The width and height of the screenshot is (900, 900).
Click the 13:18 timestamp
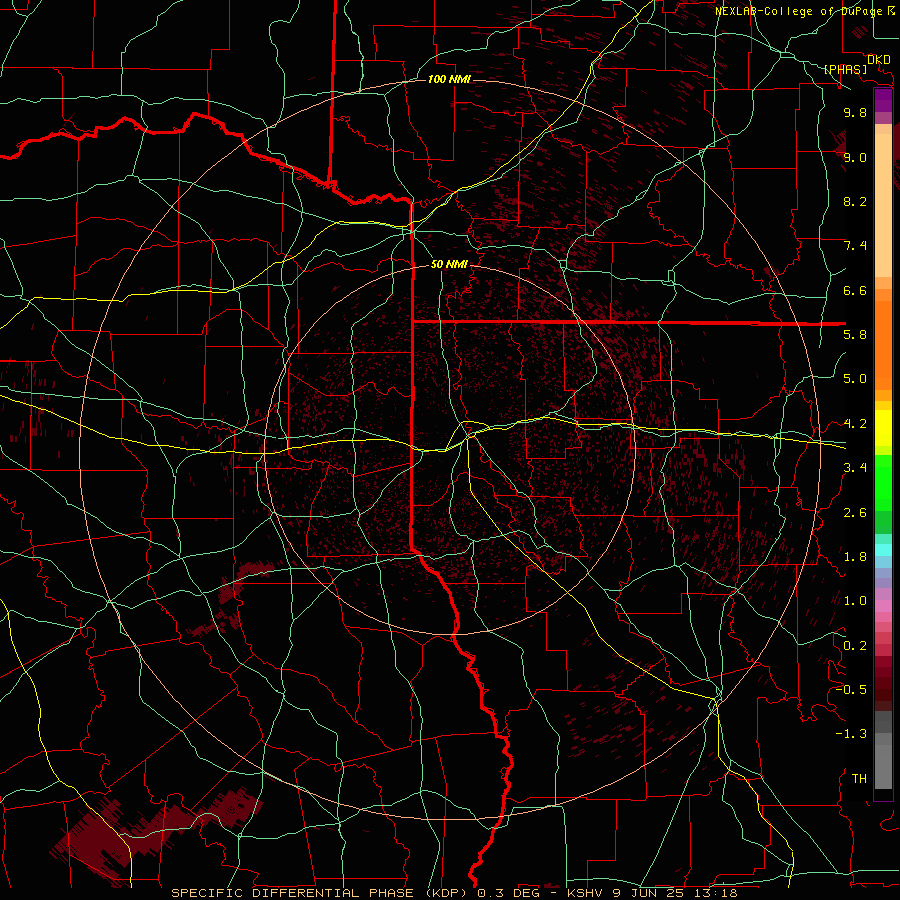718,893
